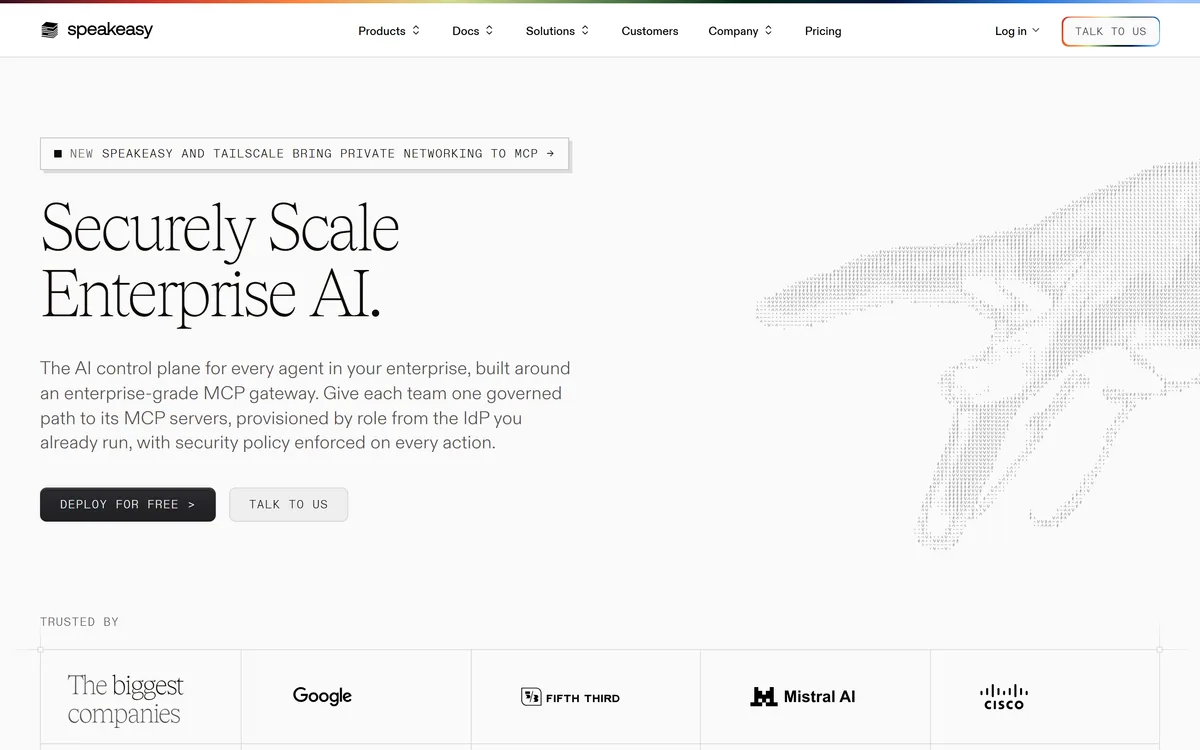This screenshot has width=1200, height=750.
Task: Select the Mistral AI logo
Action: point(803,697)
